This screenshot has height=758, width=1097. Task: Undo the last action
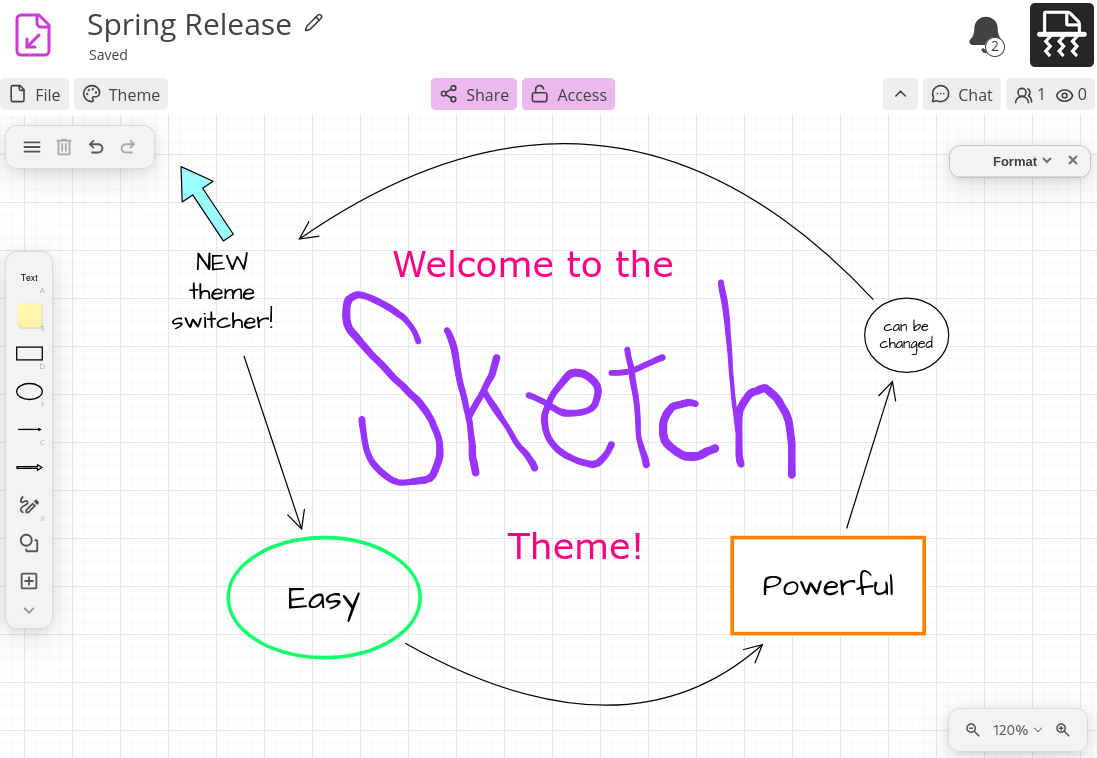[x=96, y=147]
